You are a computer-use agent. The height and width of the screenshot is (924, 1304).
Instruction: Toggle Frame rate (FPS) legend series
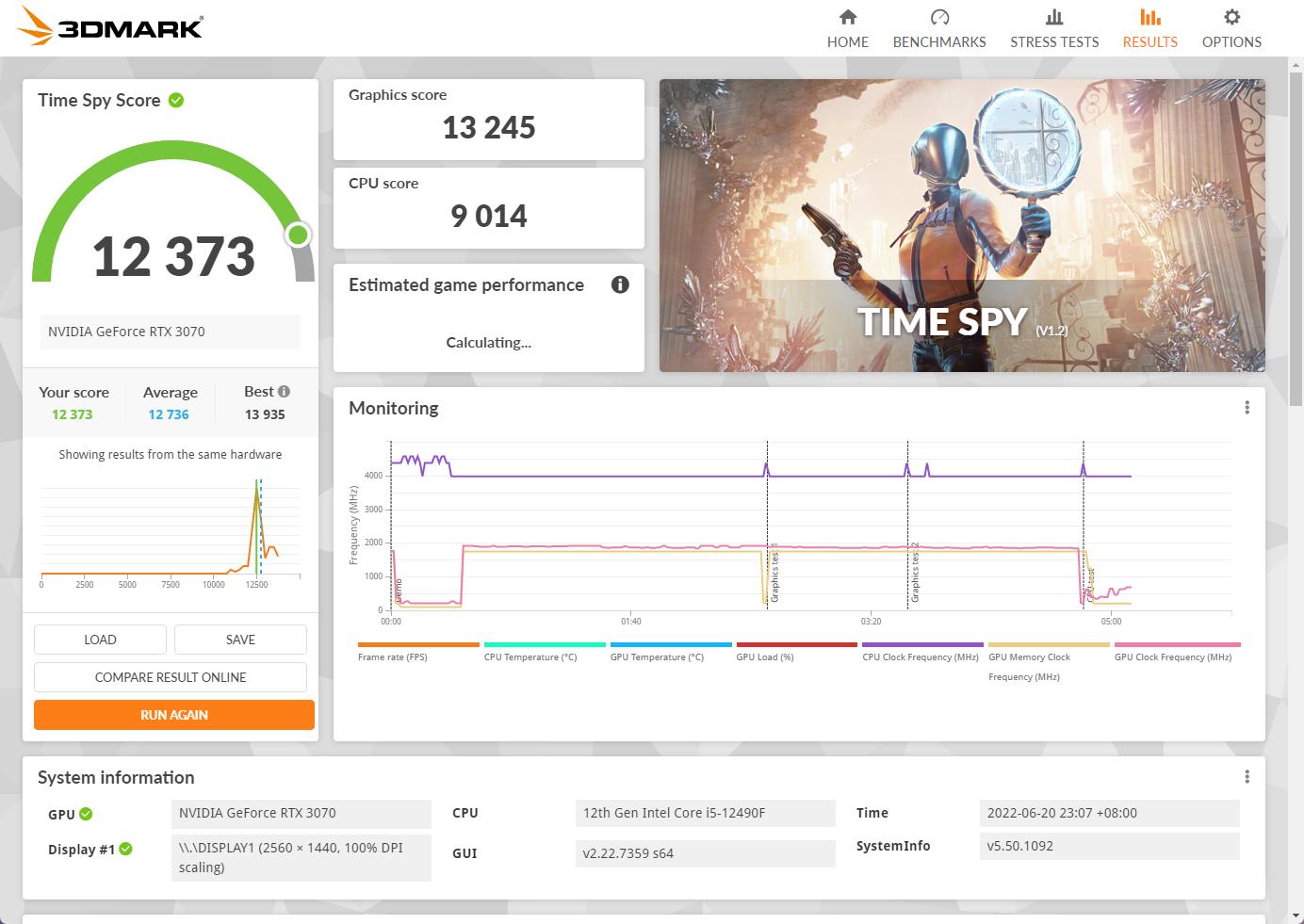[x=392, y=657]
